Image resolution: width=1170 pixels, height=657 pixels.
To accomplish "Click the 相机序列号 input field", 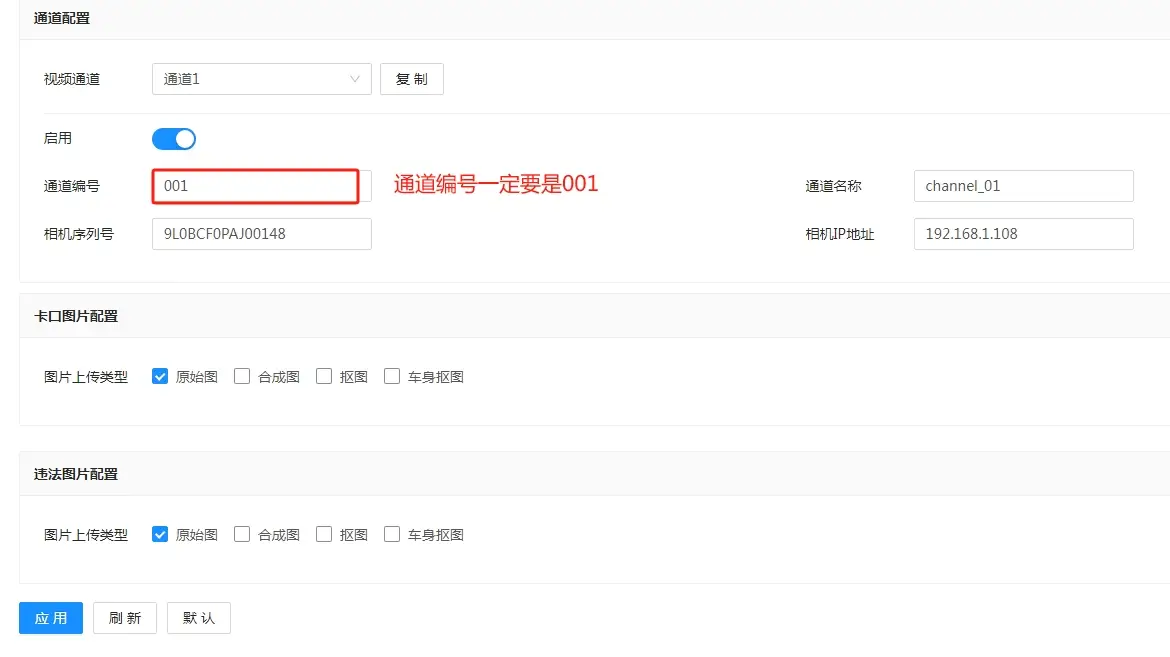I will 261,234.
